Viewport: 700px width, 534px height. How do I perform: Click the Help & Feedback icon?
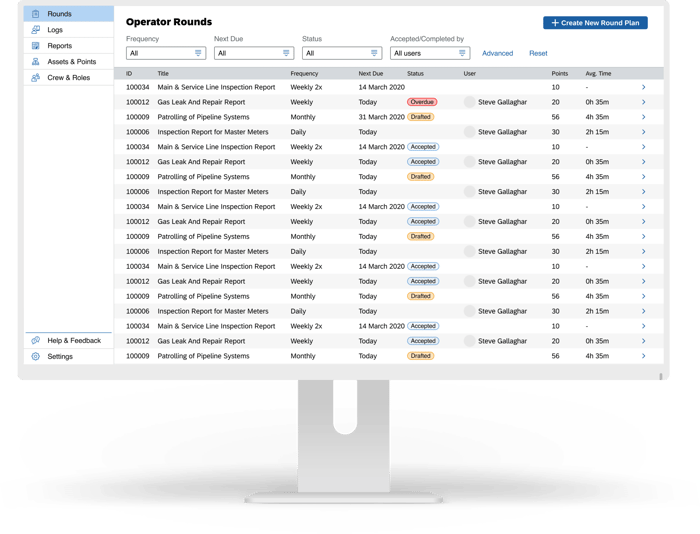pyautogui.click(x=36, y=341)
